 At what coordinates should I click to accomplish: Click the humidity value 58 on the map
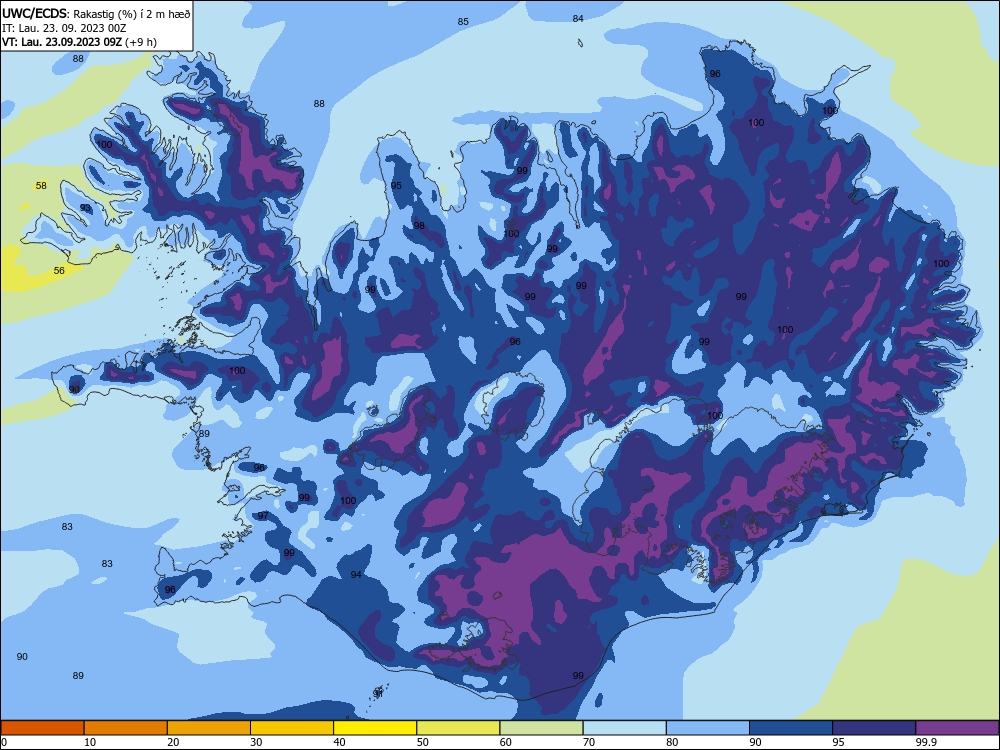41,186
